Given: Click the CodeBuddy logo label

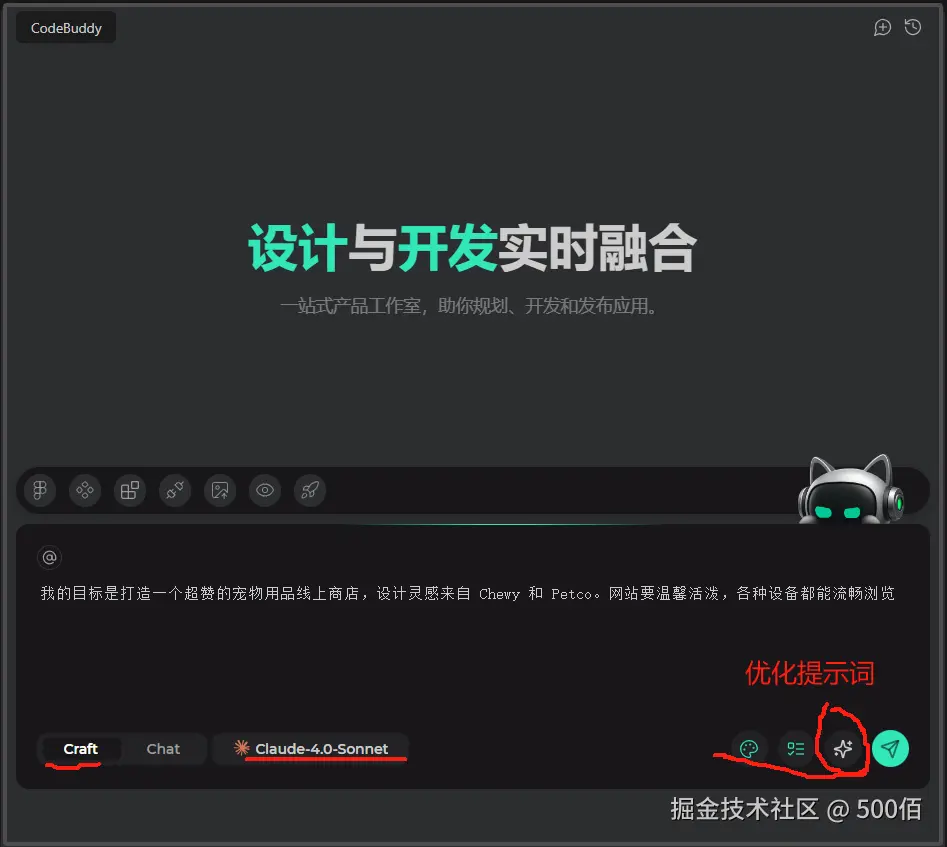Looking at the screenshot, I should [x=65, y=27].
